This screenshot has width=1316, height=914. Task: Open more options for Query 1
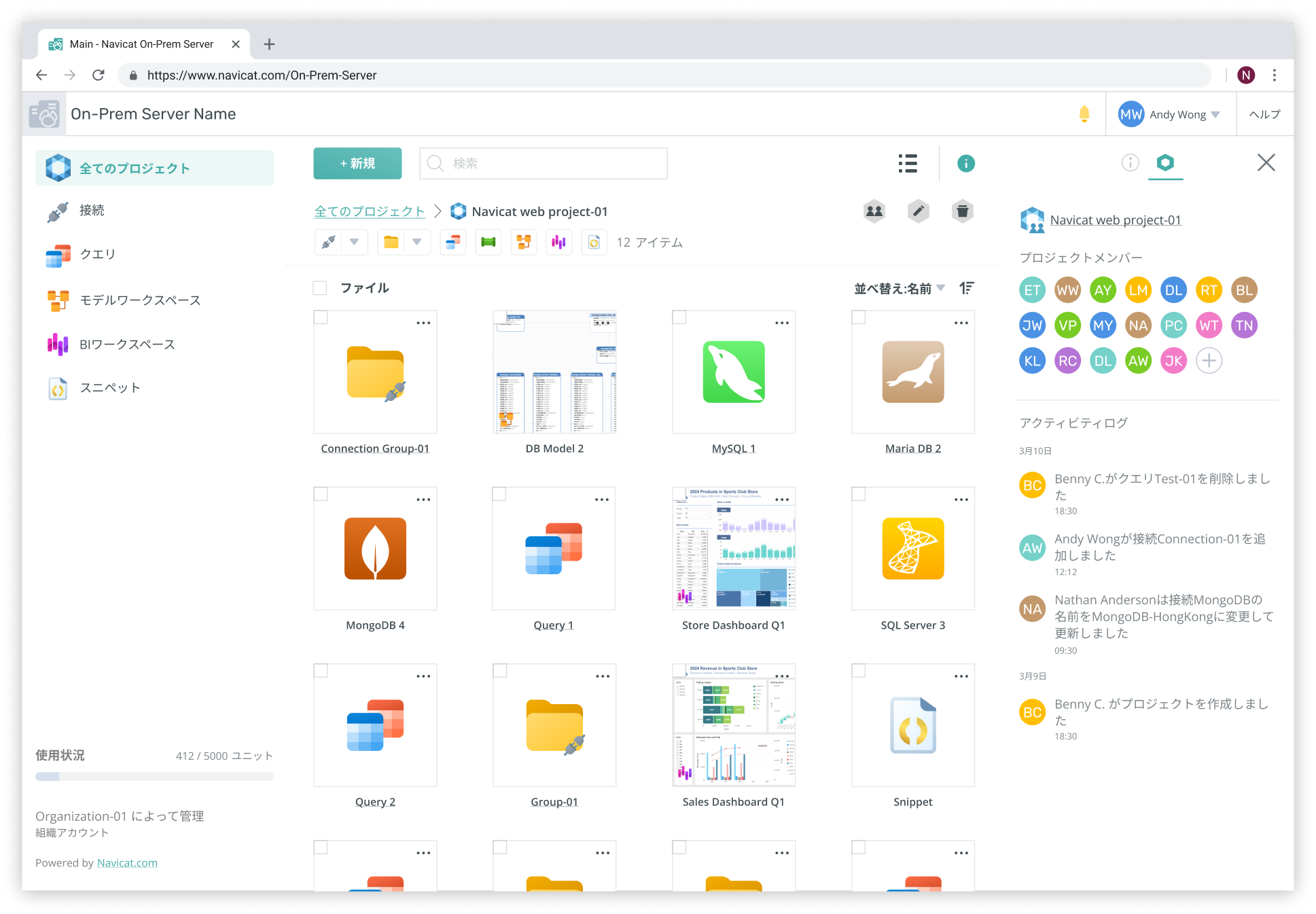pyautogui.click(x=602, y=499)
